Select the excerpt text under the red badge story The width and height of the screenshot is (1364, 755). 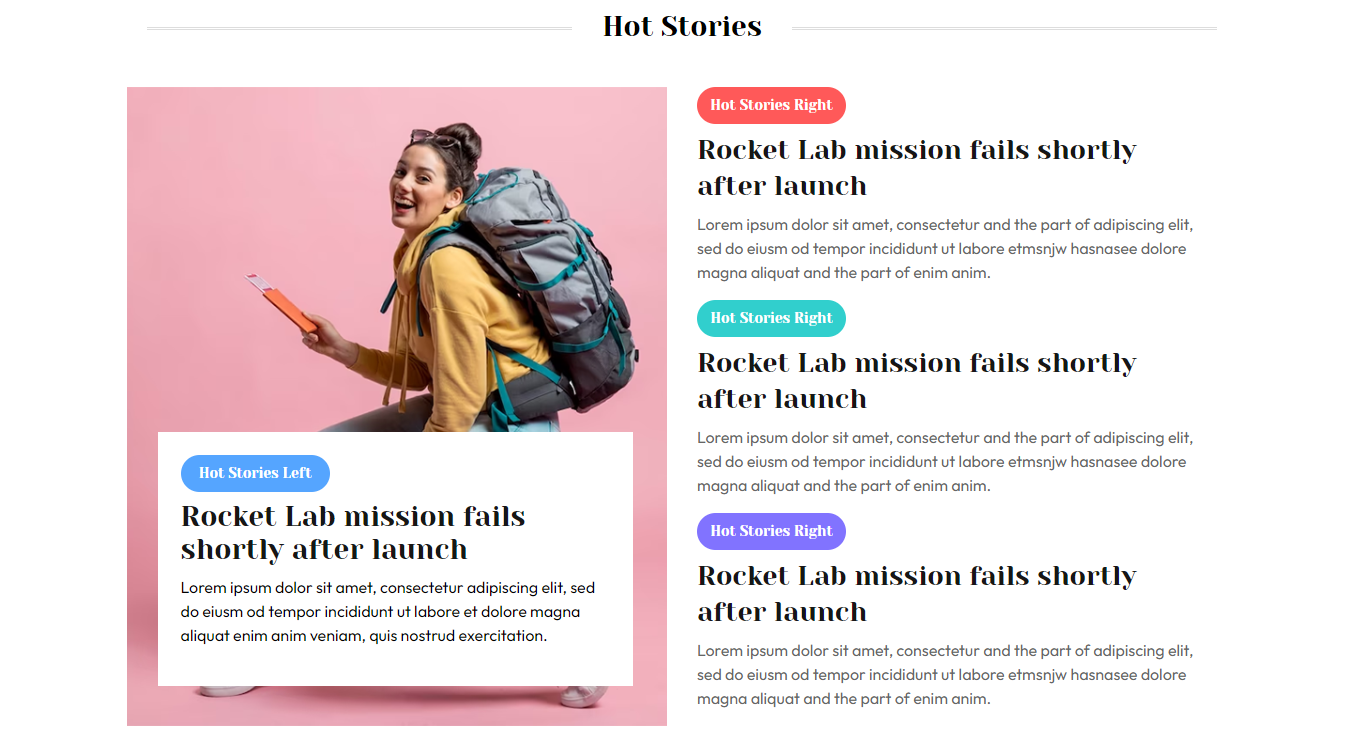945,249
